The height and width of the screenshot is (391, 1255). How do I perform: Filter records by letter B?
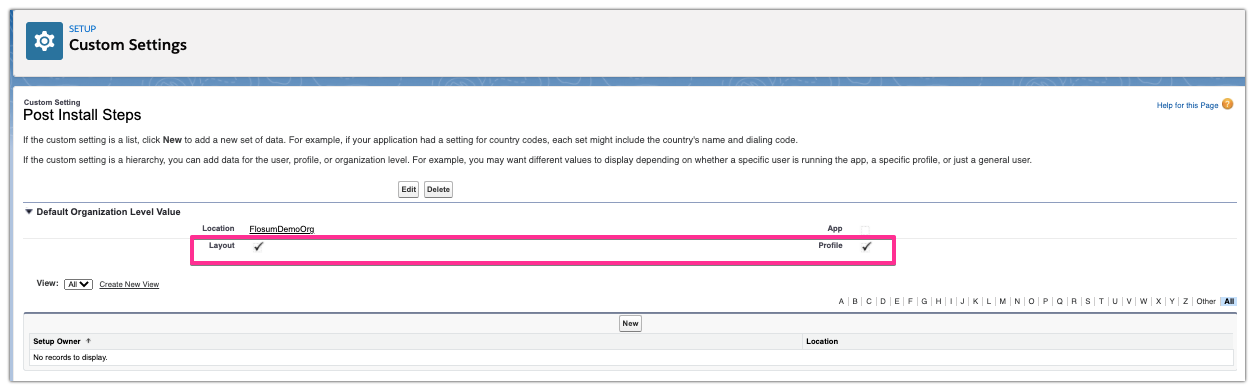pyautogui.click(x=855, y=301)
